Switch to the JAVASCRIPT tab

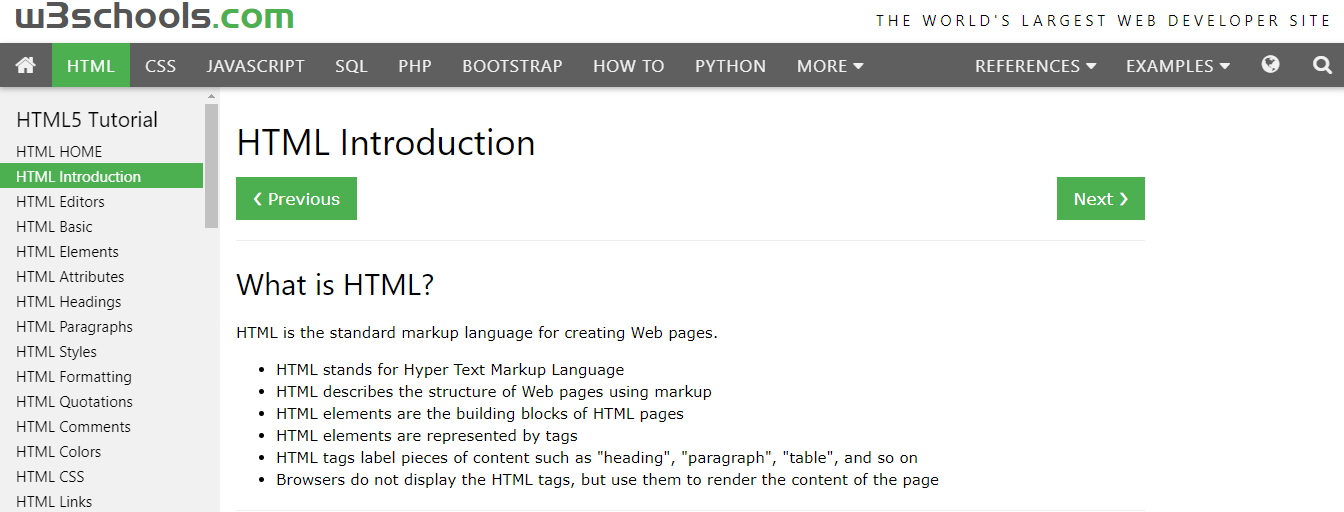(x=255, y=66)
